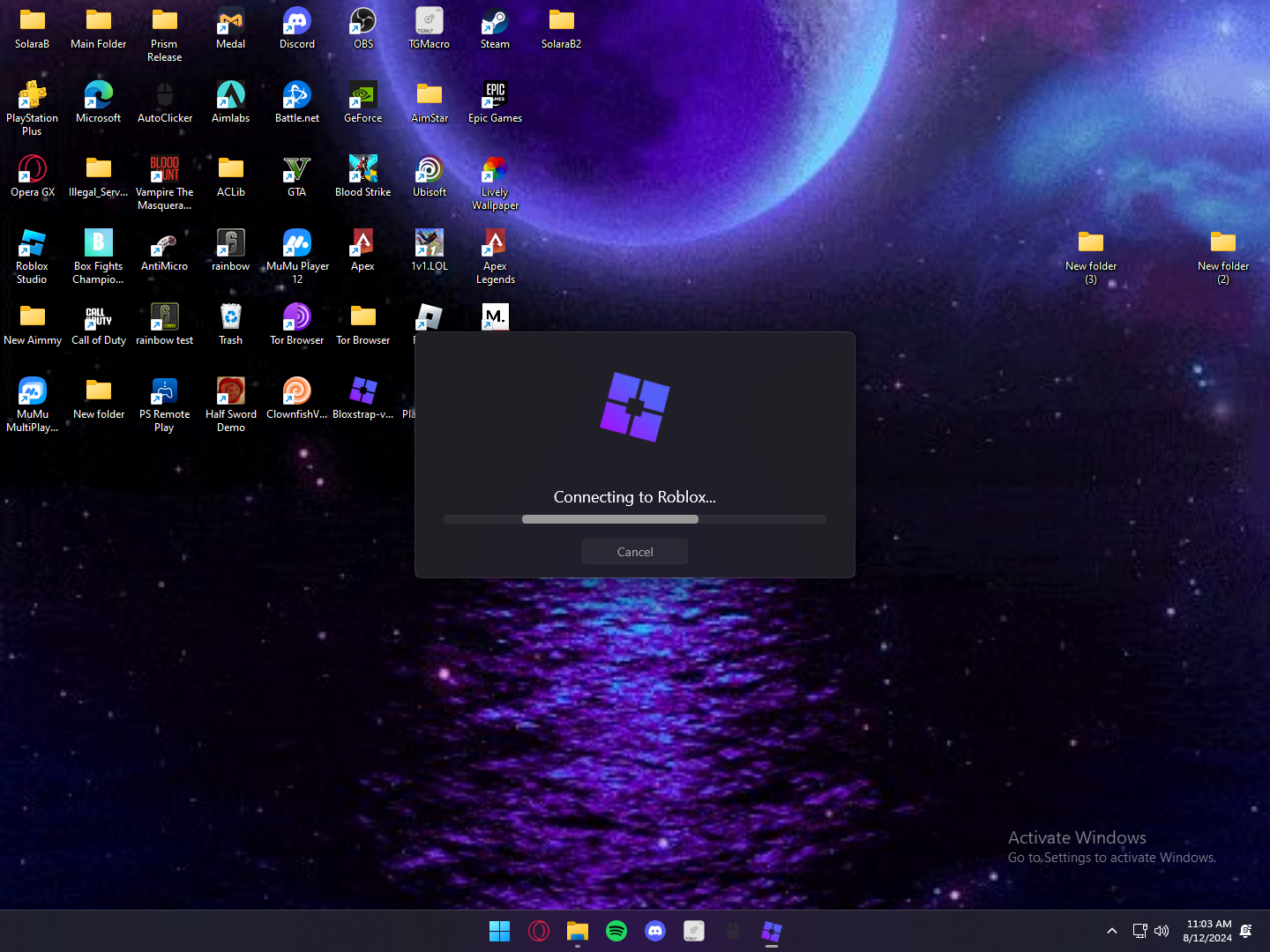Open Opera GX from the taskbar
The image size is (1270, 952).
pos(539,931)
